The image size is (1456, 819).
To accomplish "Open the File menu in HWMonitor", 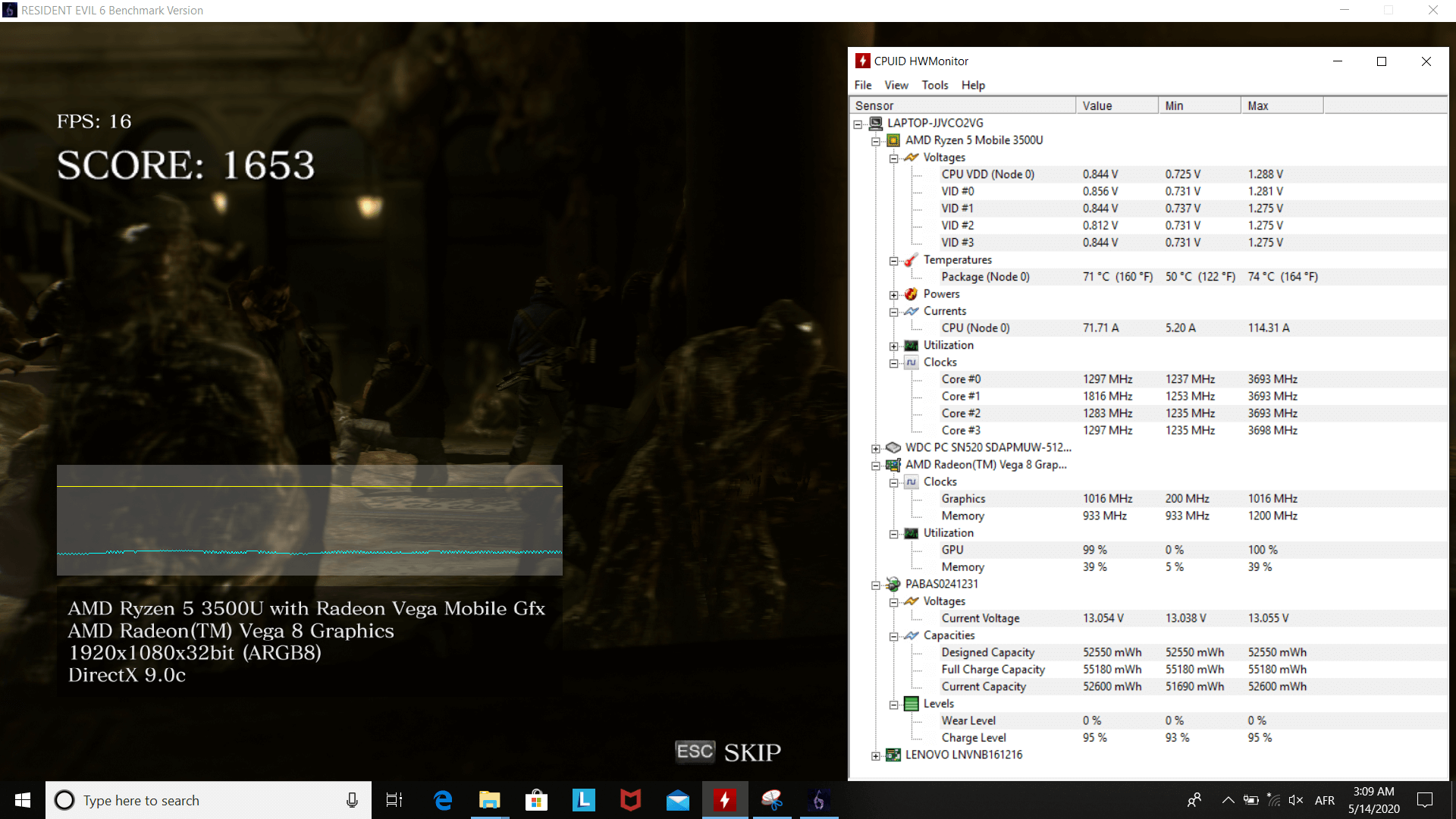I will 863,85.
